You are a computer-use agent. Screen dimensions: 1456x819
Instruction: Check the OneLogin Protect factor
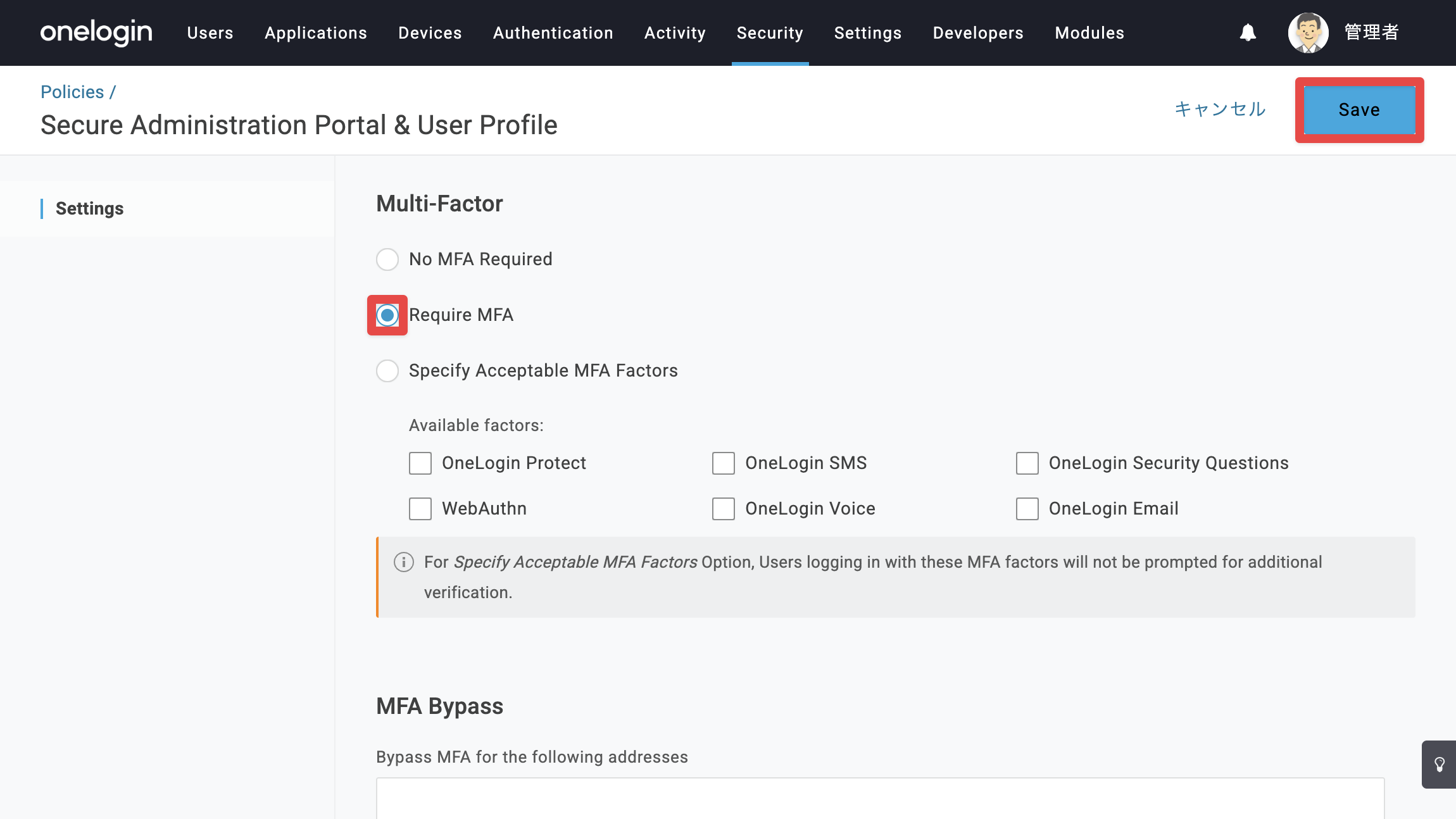click(420, 463)
